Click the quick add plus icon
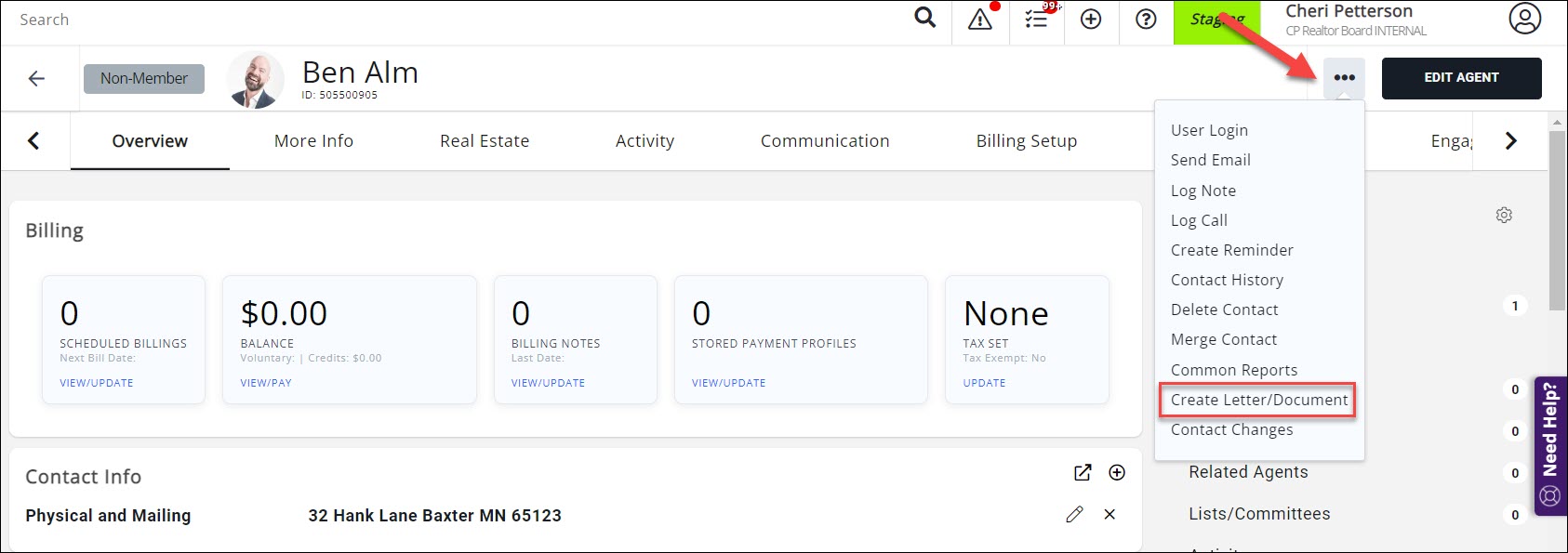The image size is (1568, 553). pos(1091,20)
